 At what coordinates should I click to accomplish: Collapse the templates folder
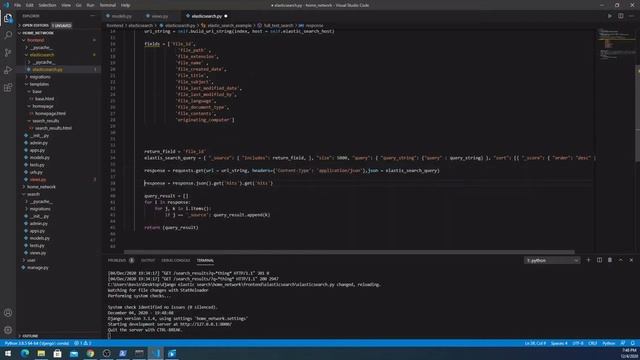coord(39,84)
